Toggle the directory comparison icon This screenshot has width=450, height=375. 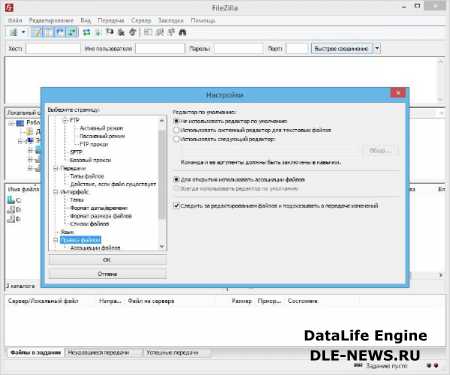click(x=160, y=32)
